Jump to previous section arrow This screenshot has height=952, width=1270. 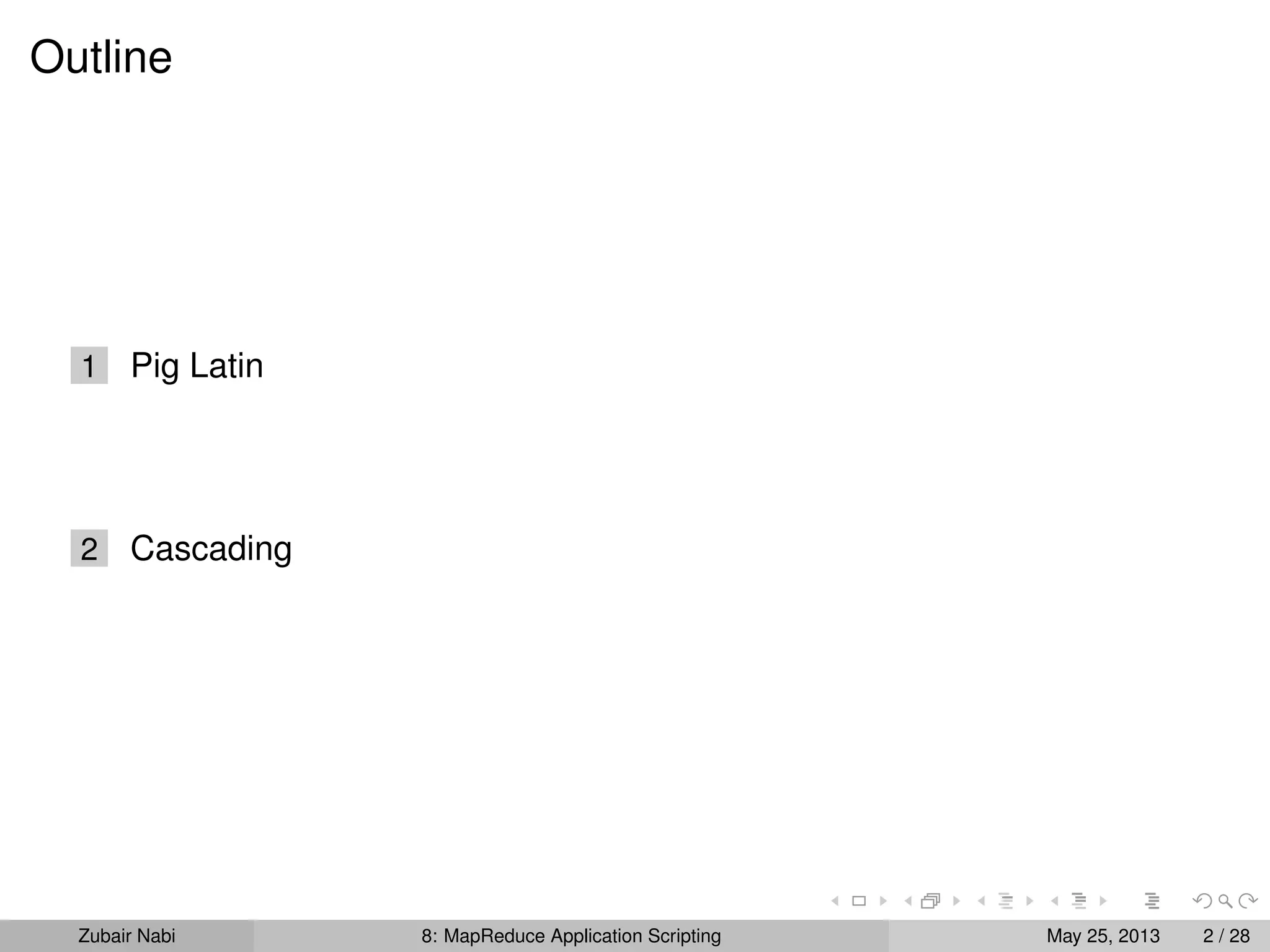pyautogui.click(x=1054, y=901)
